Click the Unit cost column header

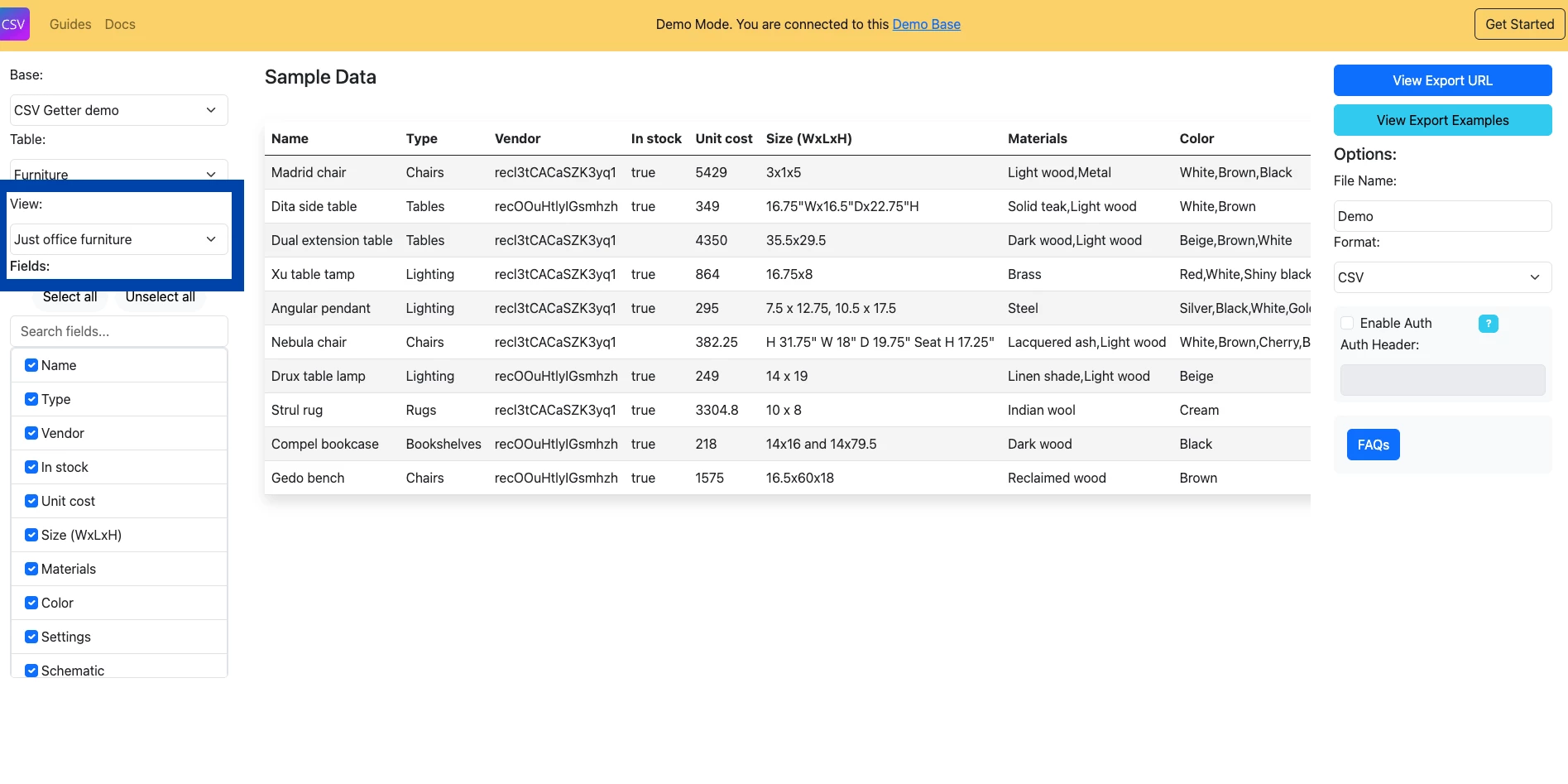coord(723,138)
